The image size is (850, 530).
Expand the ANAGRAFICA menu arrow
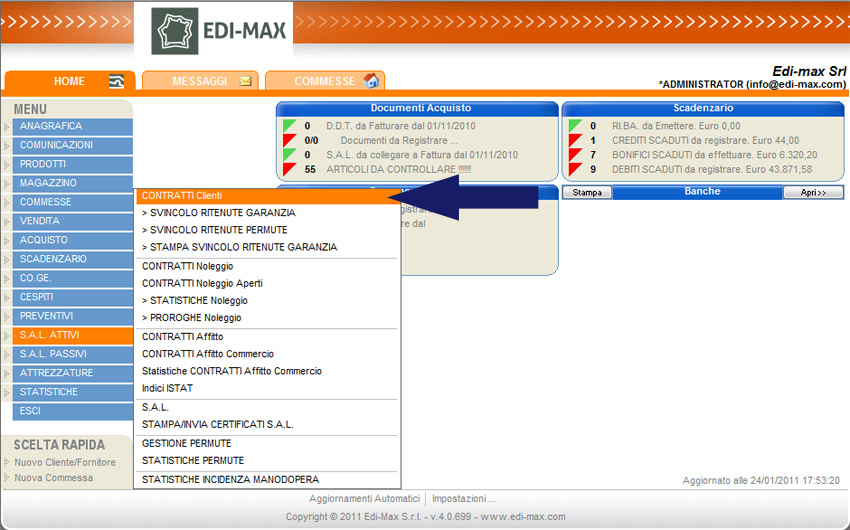pyautogui.click(x=7, y=127)
